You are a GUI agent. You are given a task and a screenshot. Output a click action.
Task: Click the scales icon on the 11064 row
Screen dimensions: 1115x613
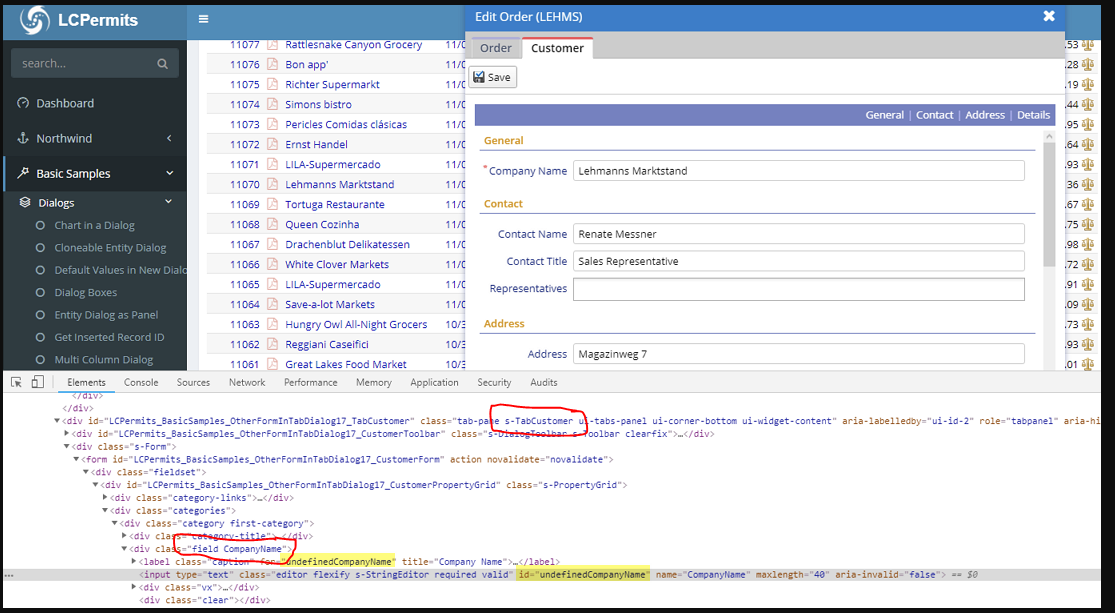pos(1087,304)
